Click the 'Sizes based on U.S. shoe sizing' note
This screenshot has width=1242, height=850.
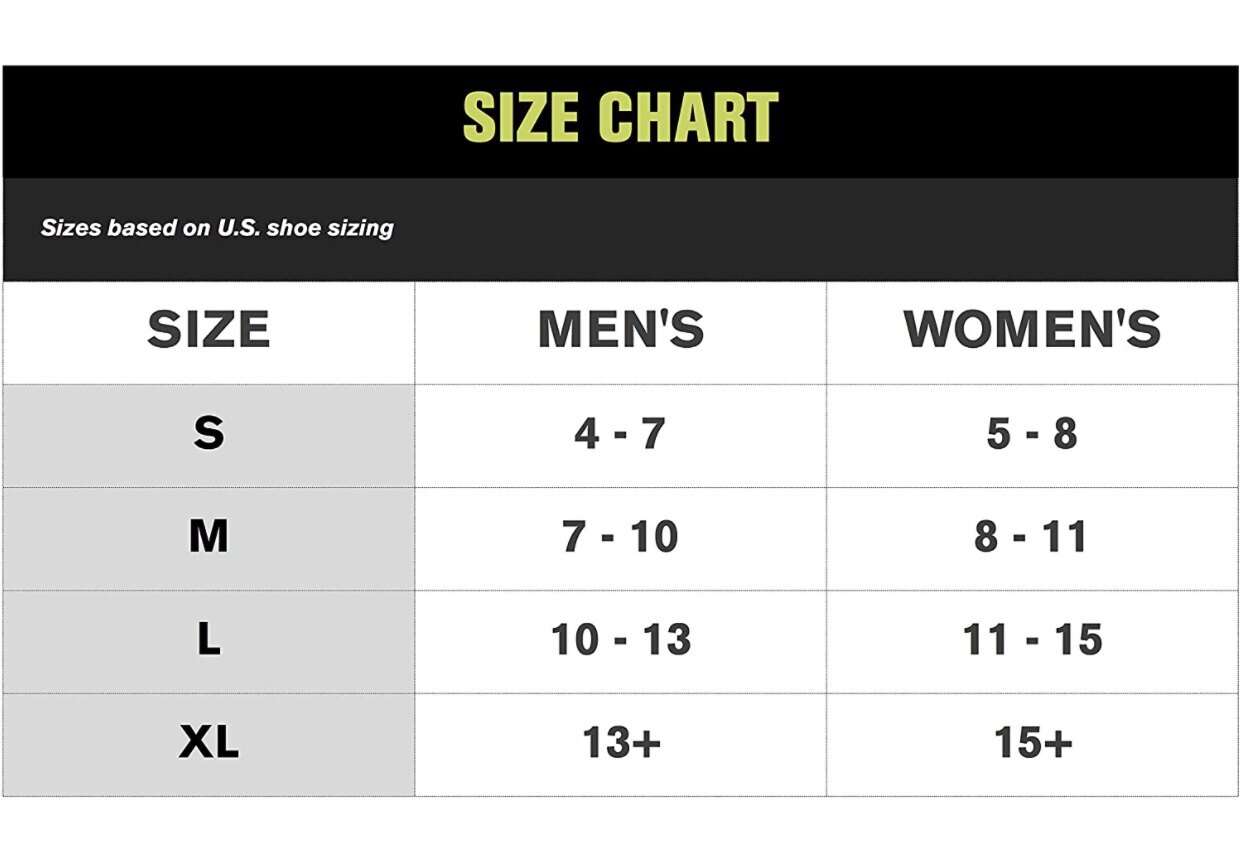tap(217, 228)
